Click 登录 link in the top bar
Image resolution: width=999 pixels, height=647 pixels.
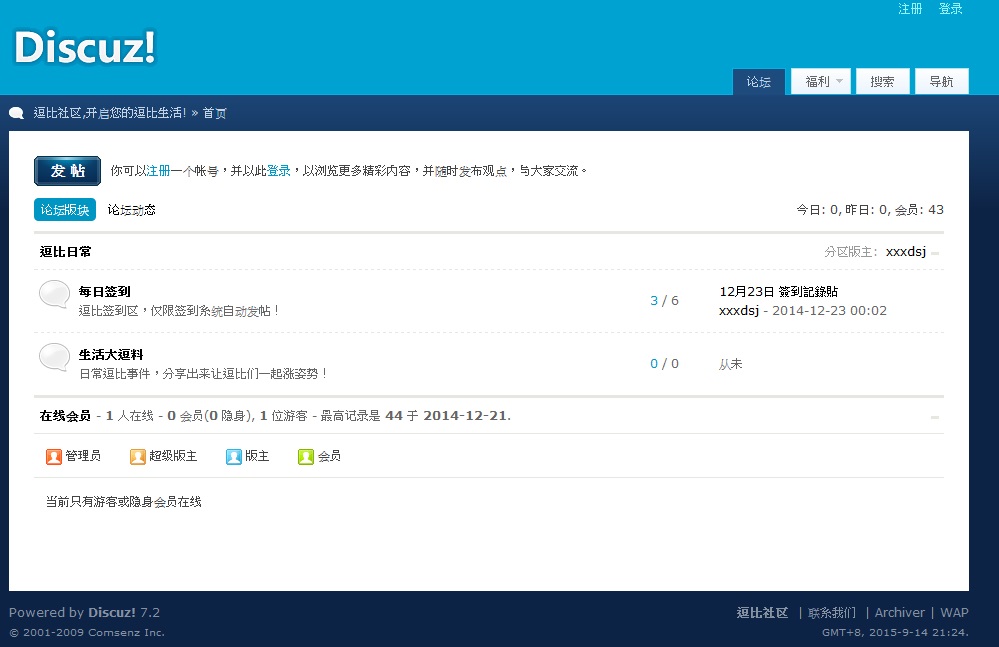pos(951,9)
